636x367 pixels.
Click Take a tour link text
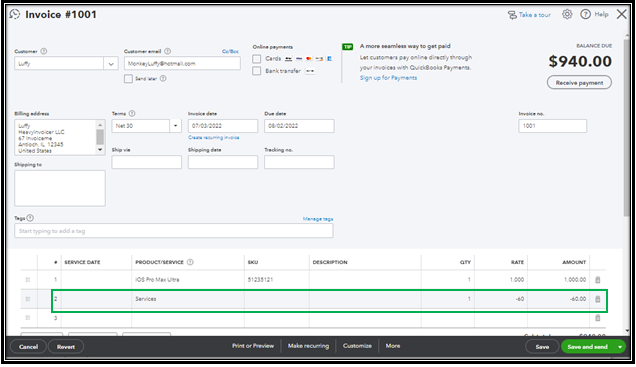click(535, 15)
